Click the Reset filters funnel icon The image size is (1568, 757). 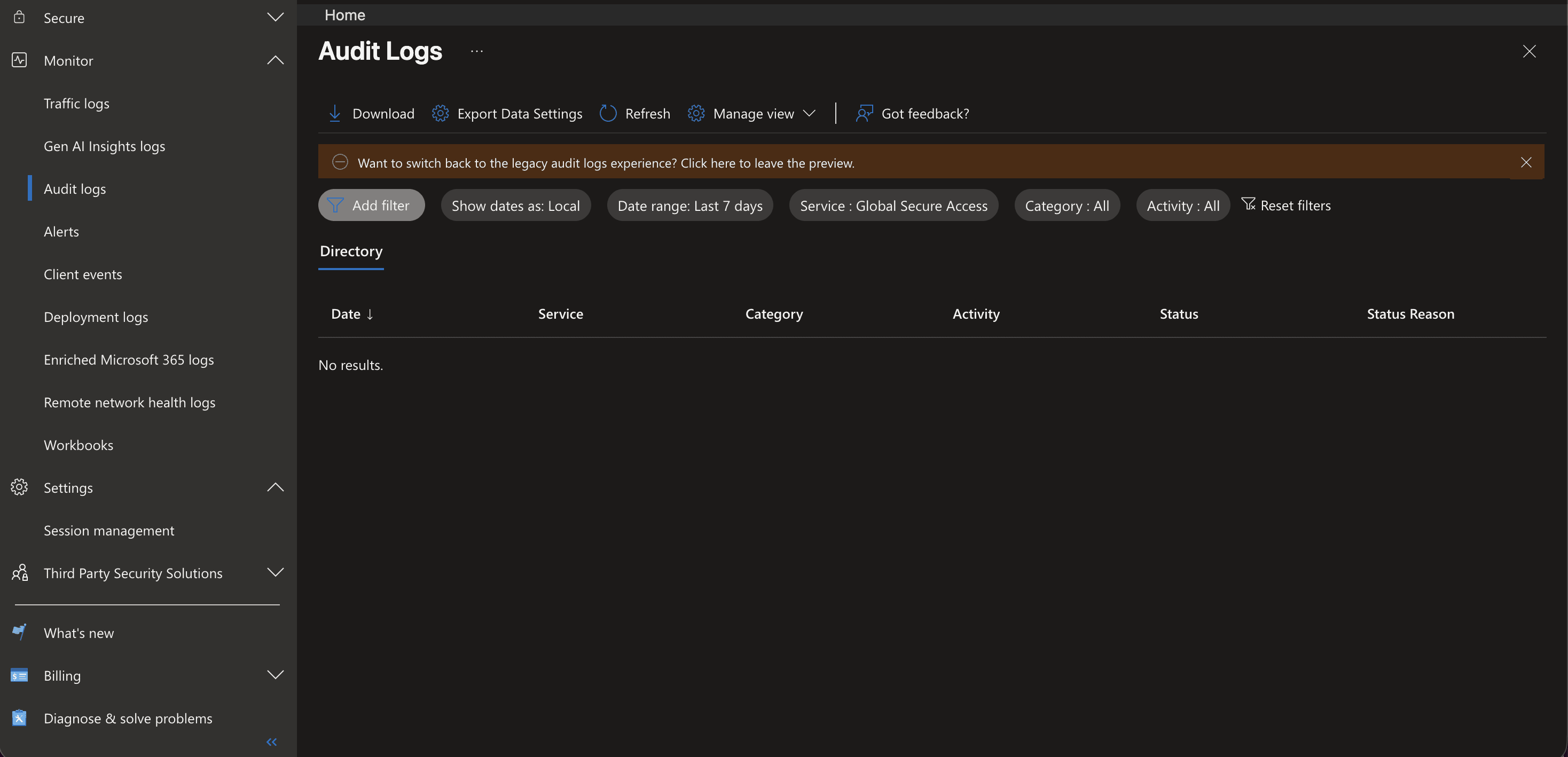[x=1249, y=204]
